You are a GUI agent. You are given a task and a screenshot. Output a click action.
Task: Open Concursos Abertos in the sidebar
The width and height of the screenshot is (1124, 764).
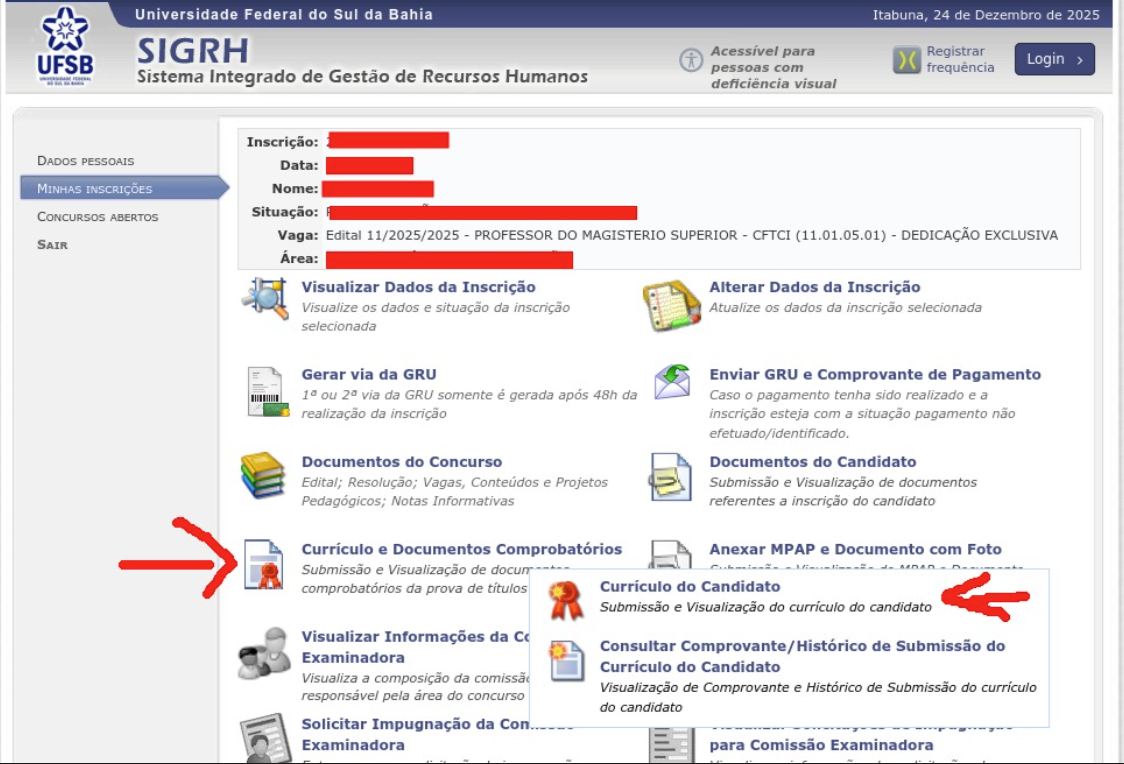coord(98,217)
